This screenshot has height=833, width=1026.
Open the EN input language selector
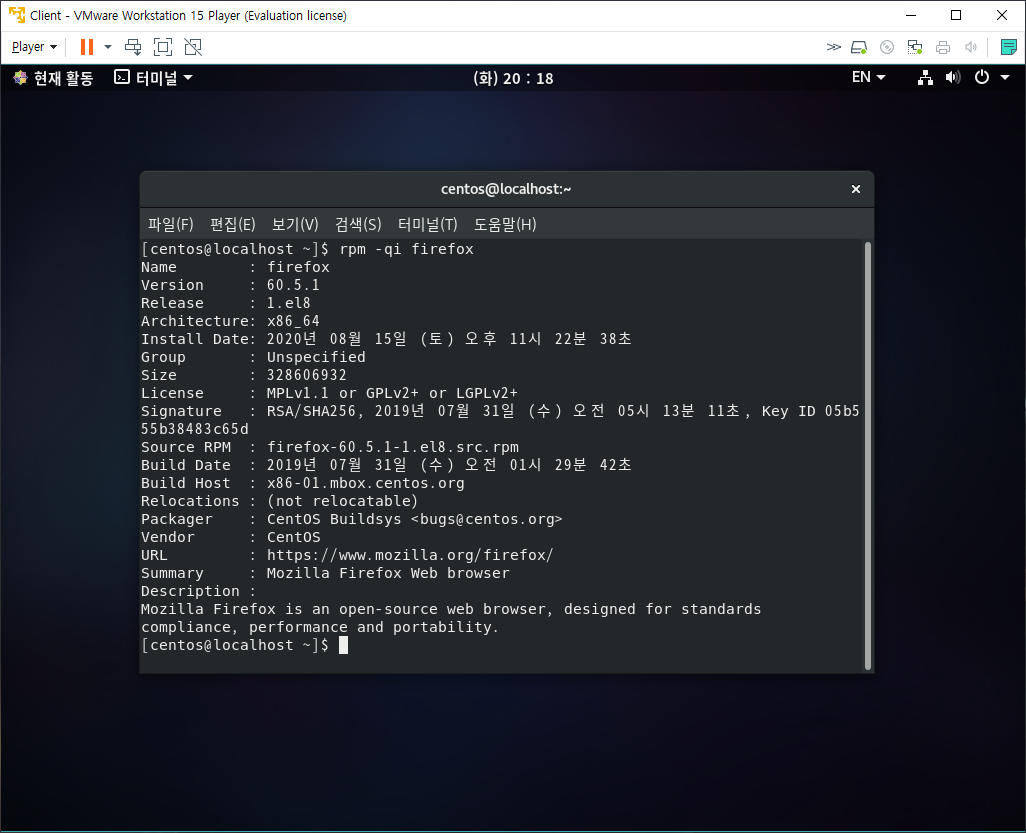868,77
